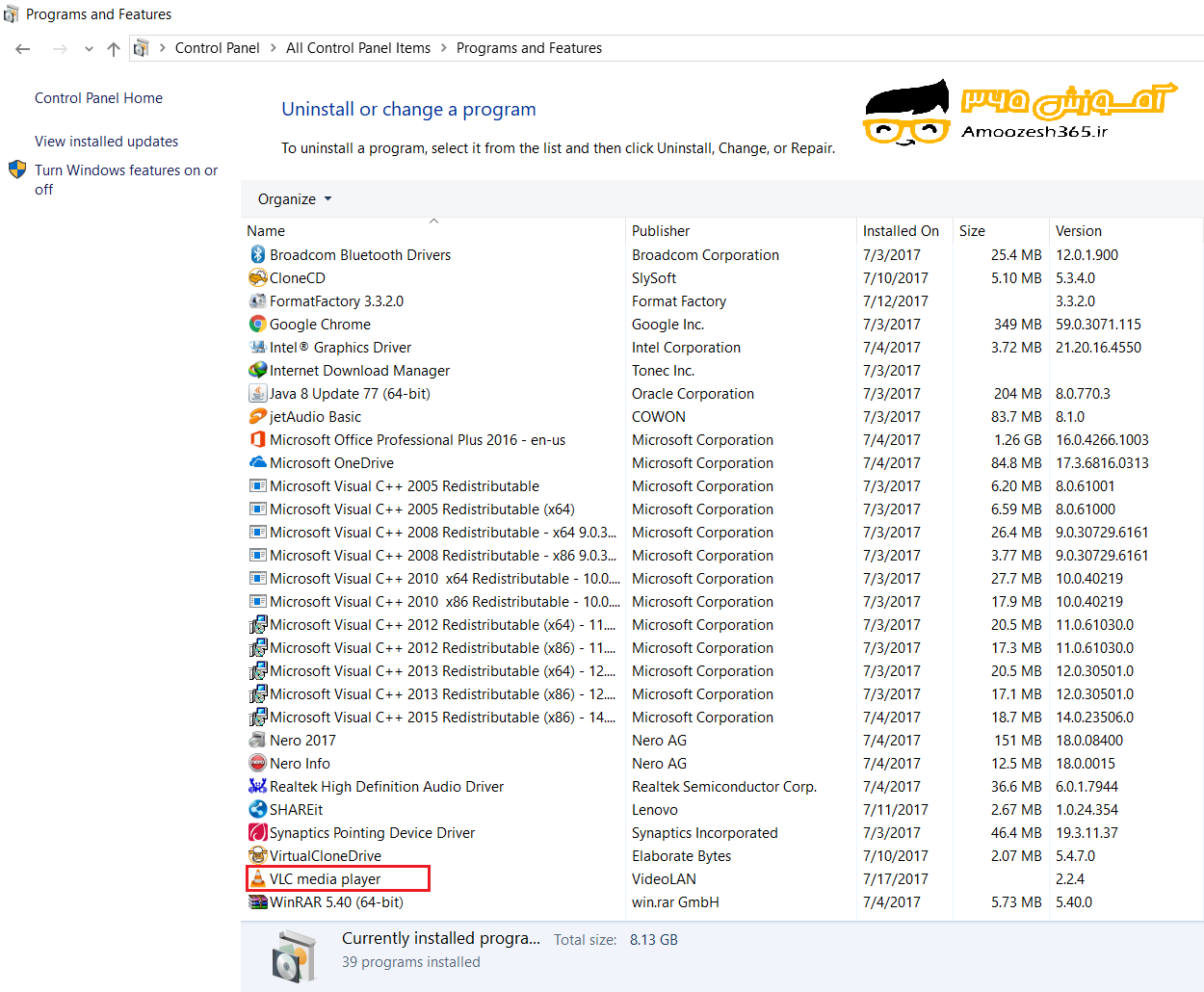Click the Broadcom Bluetooth Drivers icon
The height and width of the screenshot is (992, 1204).
257,254
